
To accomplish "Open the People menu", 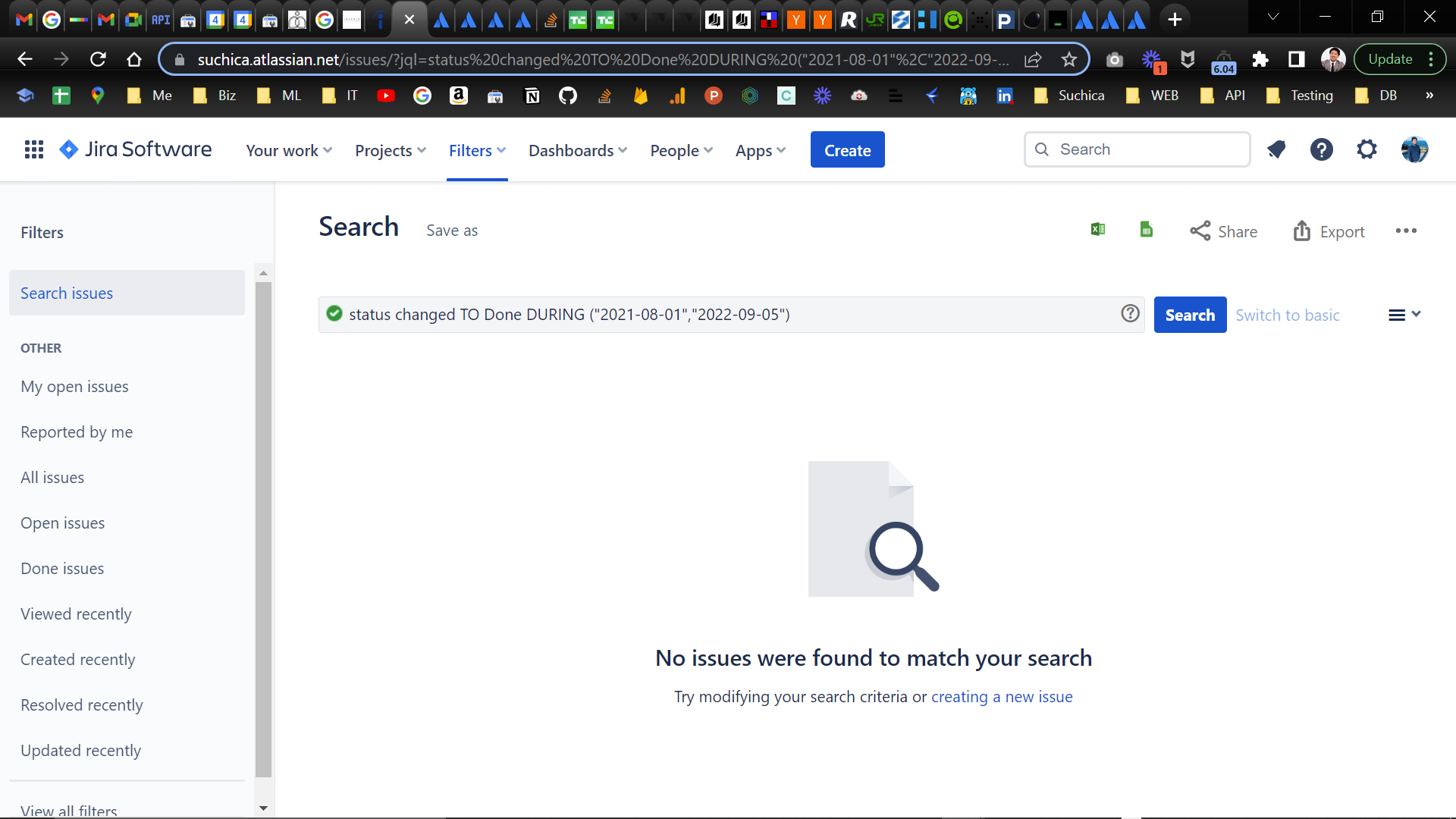I will click(x=680, y=150).
